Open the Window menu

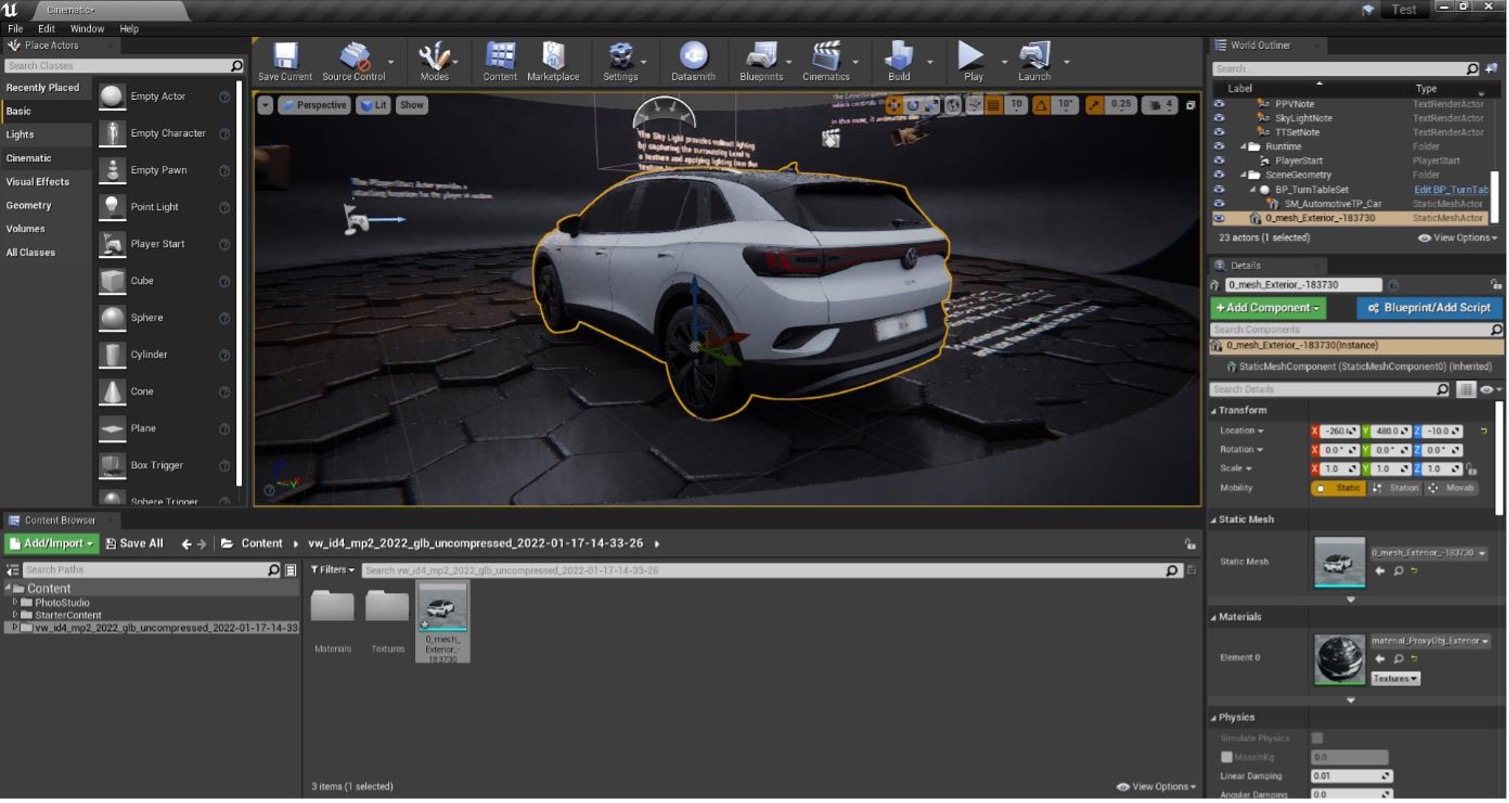tap(87, 29)
